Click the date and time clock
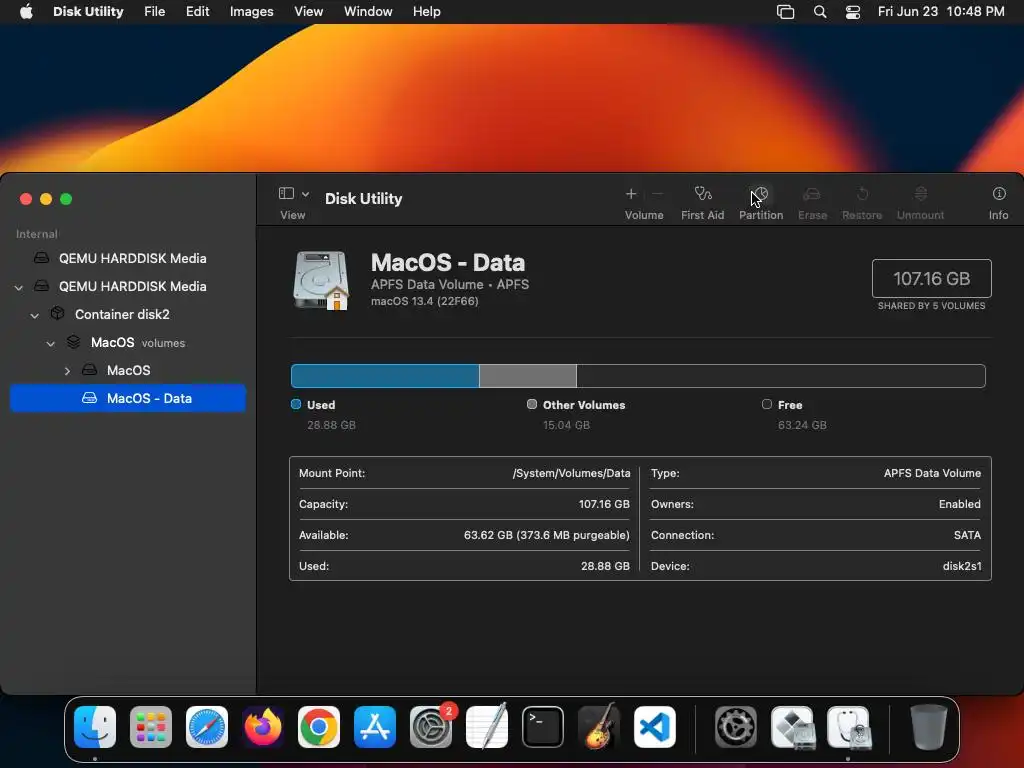This screenshot has height=768, width=1024. point(940,12)
